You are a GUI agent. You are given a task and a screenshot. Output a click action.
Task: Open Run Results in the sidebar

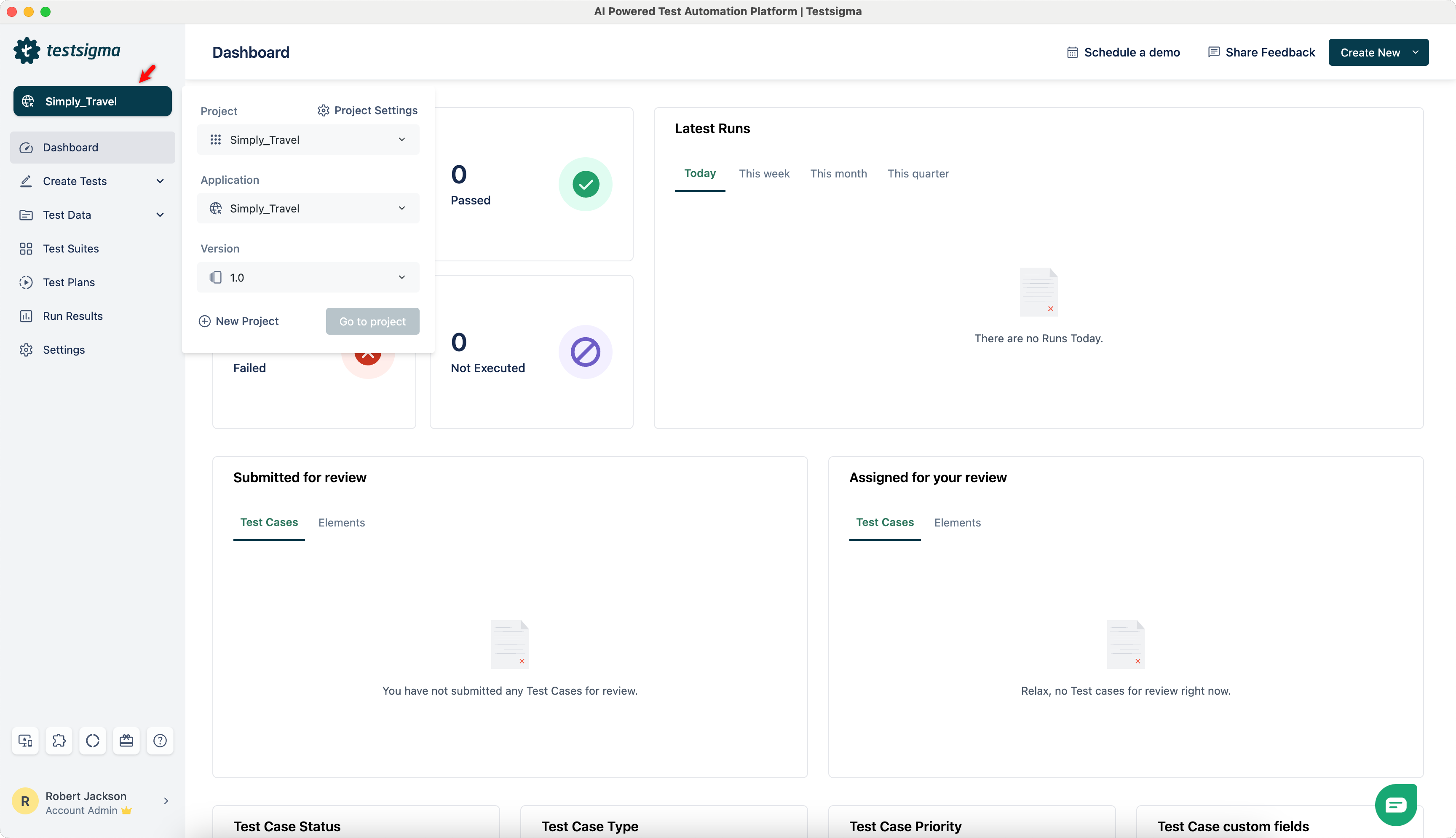pyautogui.click(x=93, y=316)
